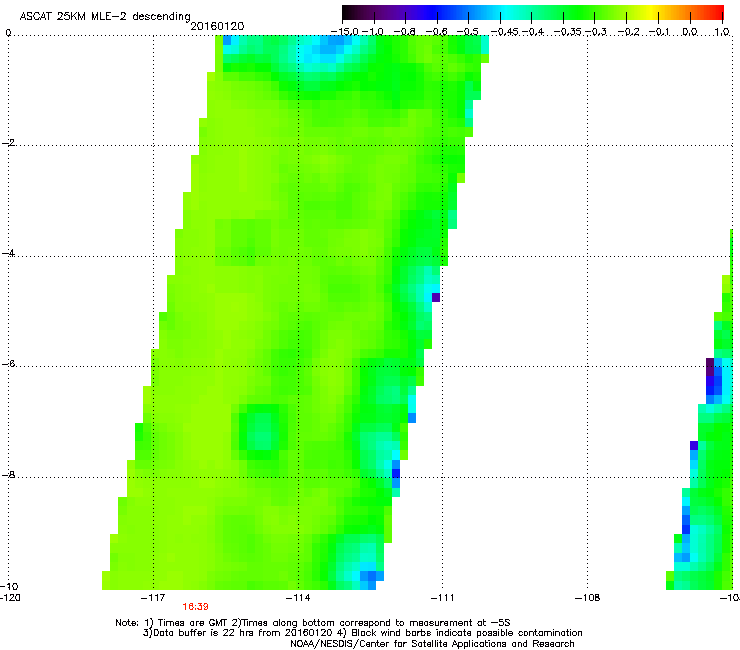This screenshot has width=740, height=650.
Task: Click the '-108' longitude axis label
Action: pyautogui.click(x=588, y=598)
